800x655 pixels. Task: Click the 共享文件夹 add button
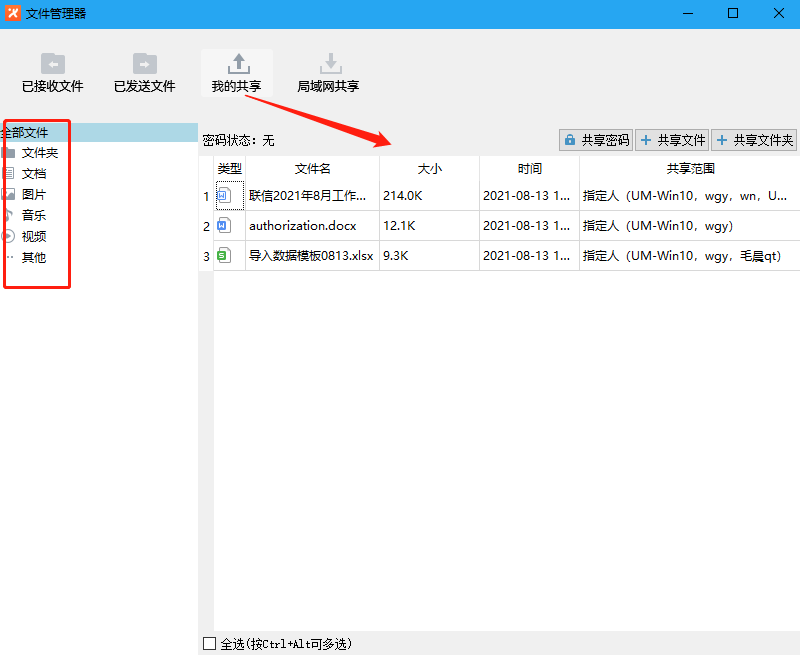pyautogui.click(x=754, y=140)
